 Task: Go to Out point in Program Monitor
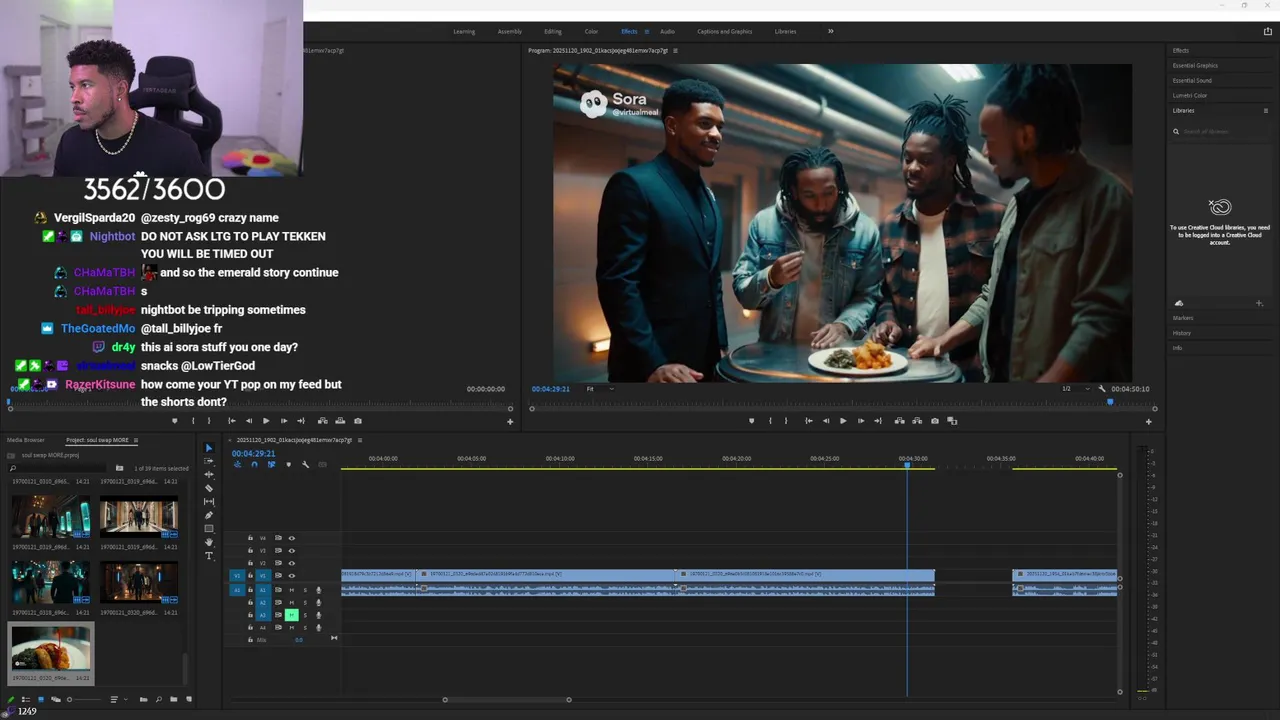coord(878,421)
